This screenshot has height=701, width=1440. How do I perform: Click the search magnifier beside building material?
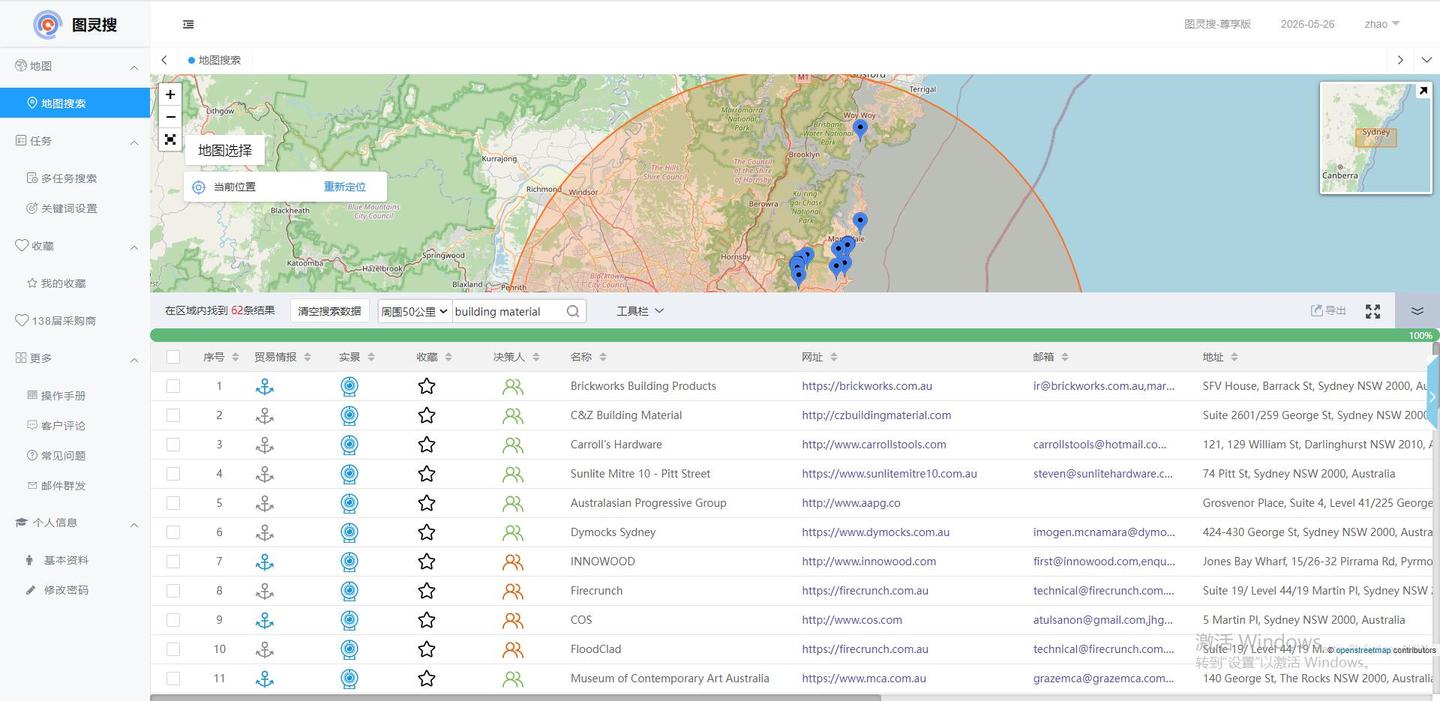coord(573,311)
